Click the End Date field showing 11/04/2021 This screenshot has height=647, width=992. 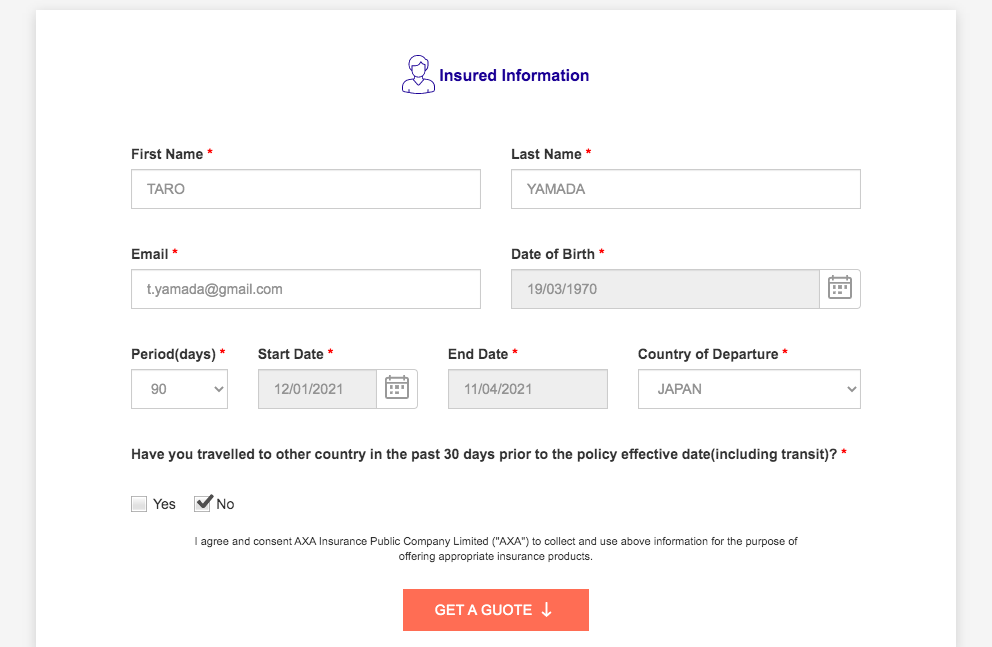coord(527,389)
